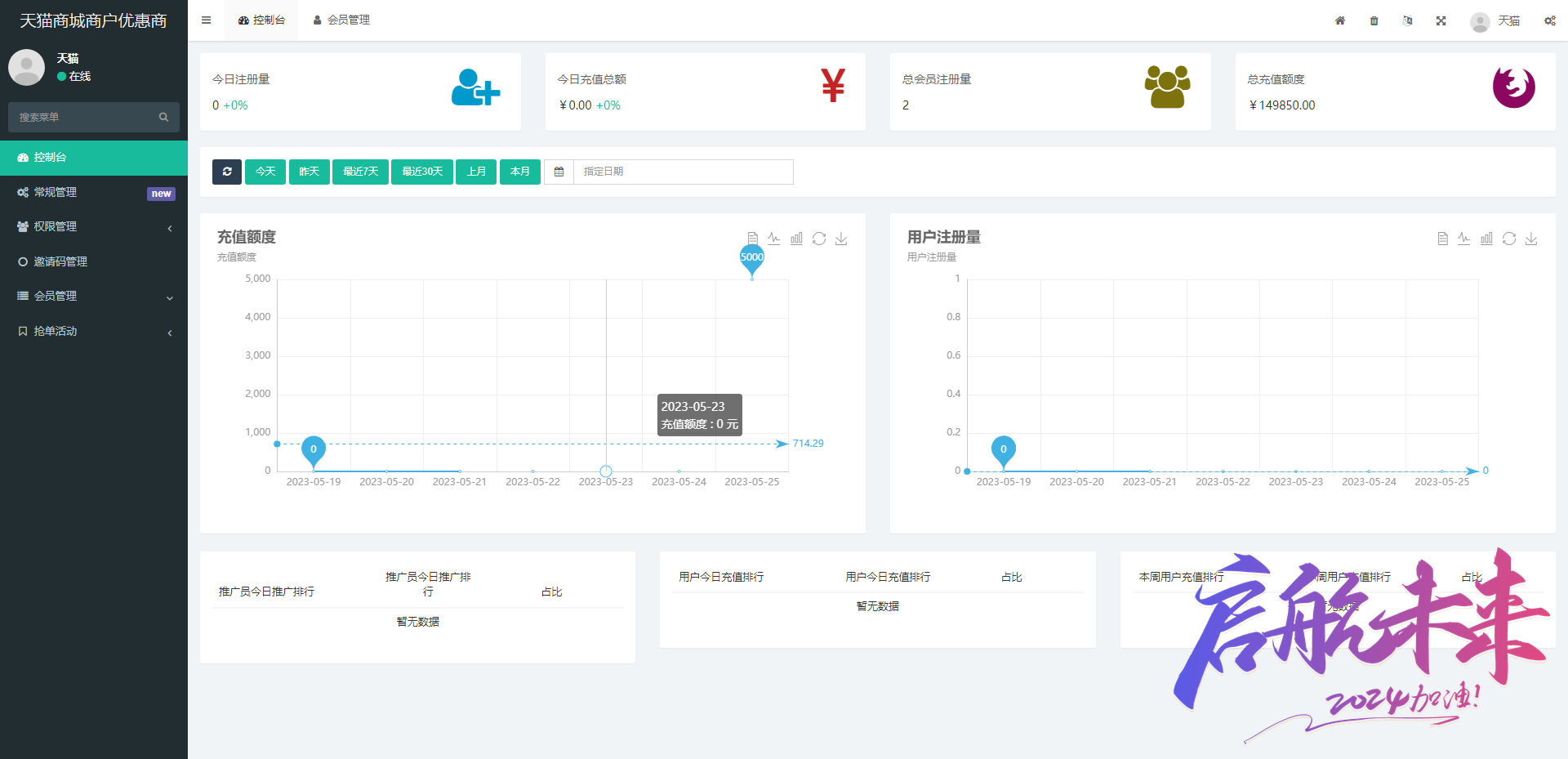Restore the 用户注册量 chart
The height and width of the screenshot is (759, 1568).
[x=1509, y=239]
